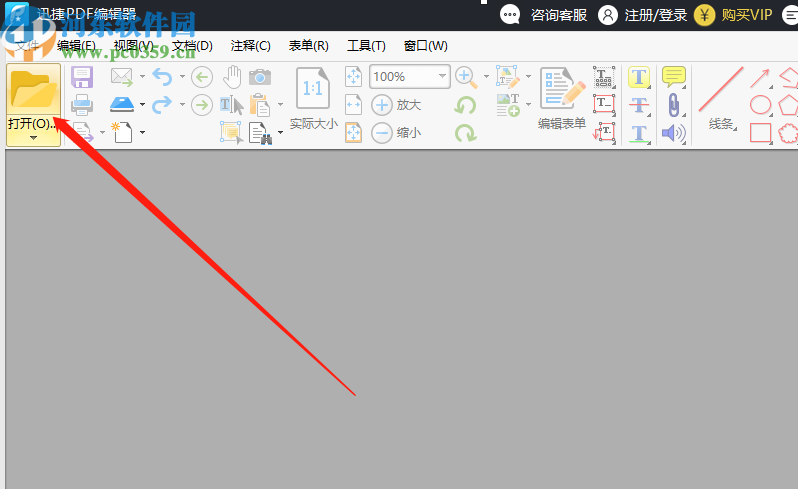Image resolution: width=798 pixels, height=489 pixels.
Task: Select the magnifier zoom tool
Action: coord(466,77)
